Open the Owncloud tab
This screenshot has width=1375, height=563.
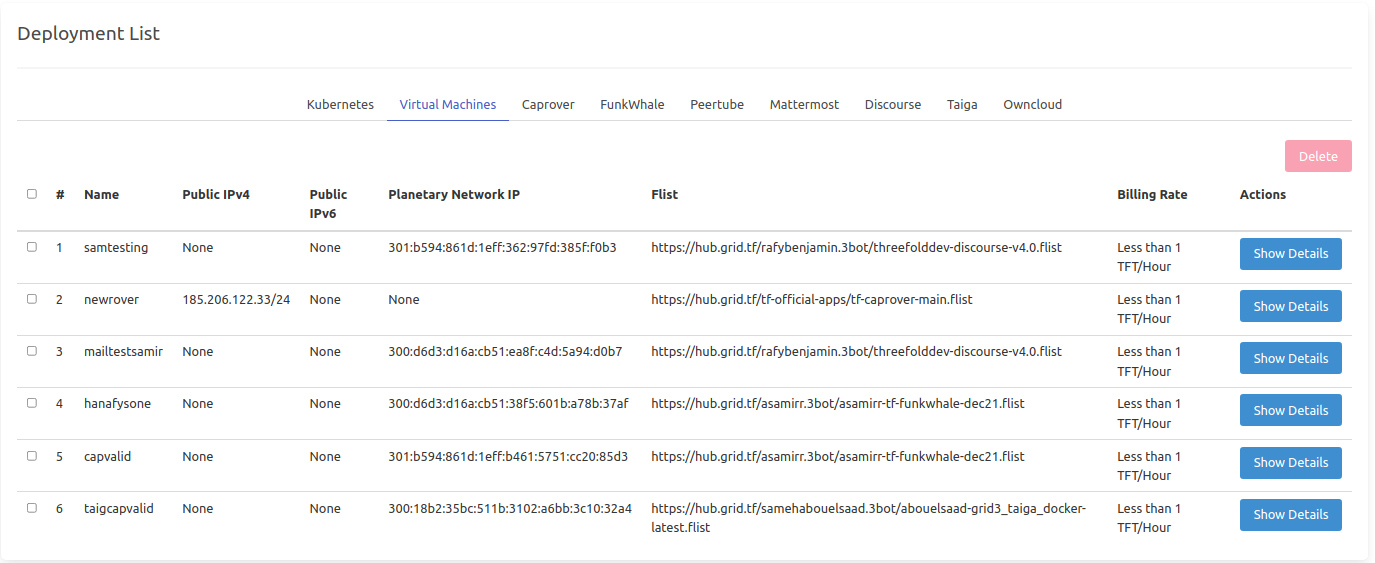pyautogui.click(x=1032, y=104)
